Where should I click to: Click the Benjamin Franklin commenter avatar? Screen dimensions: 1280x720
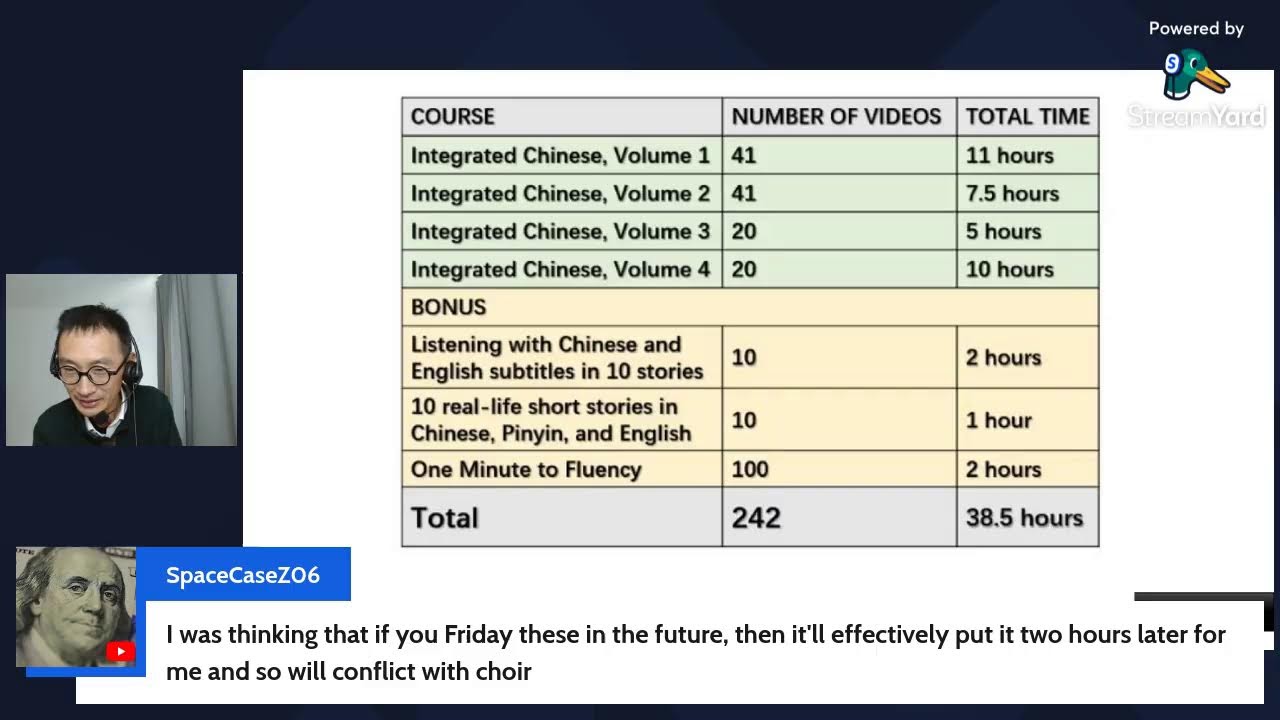point(76,606)
